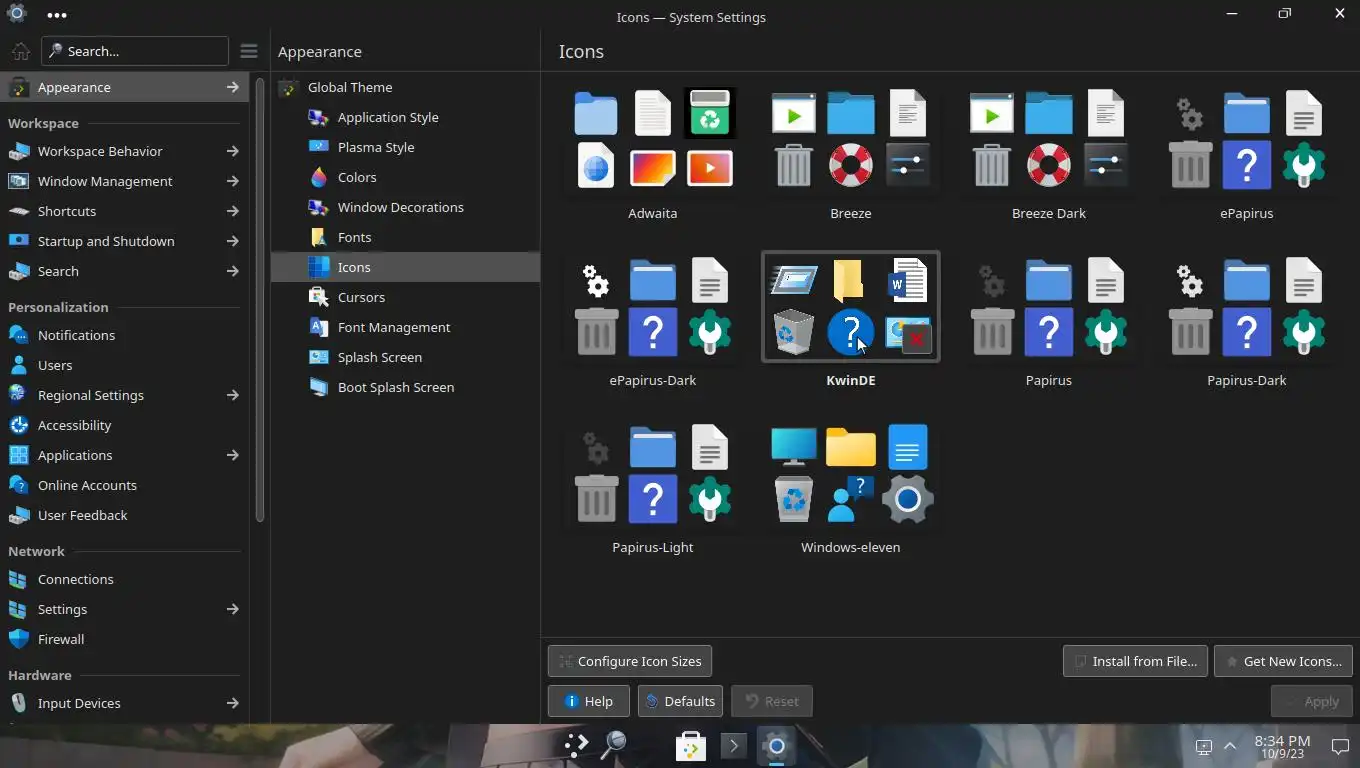The width and height of the screenshot is (1360, 768).
Task: Click the Configure Icon Sizes button
Action: pos(630,661)
